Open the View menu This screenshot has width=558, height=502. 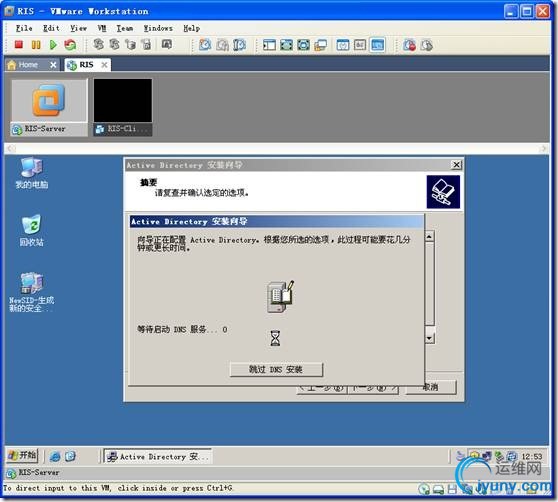[78, 28]
